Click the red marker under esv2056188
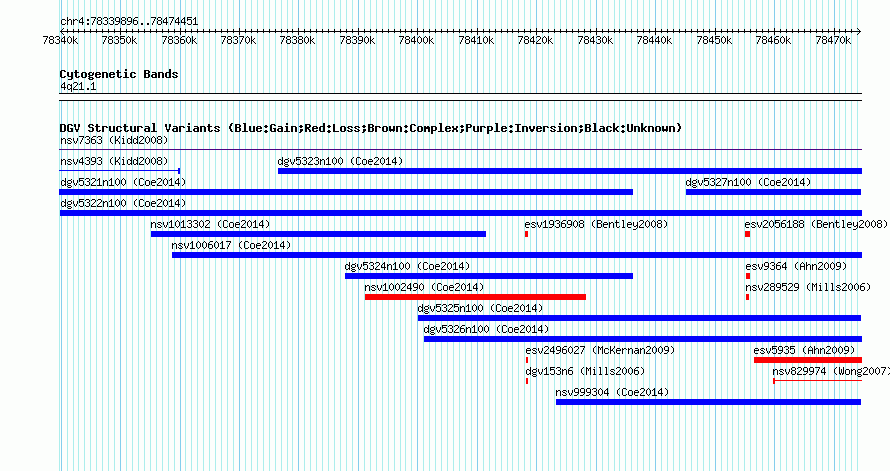This screenshot has width=890, height=471. click(x=748, y=234)
